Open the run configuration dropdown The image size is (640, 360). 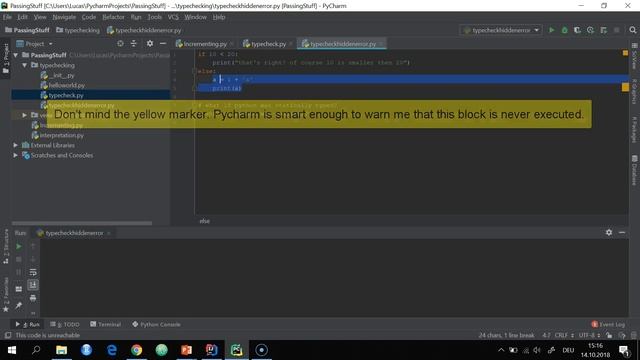(x=502, y=30)
